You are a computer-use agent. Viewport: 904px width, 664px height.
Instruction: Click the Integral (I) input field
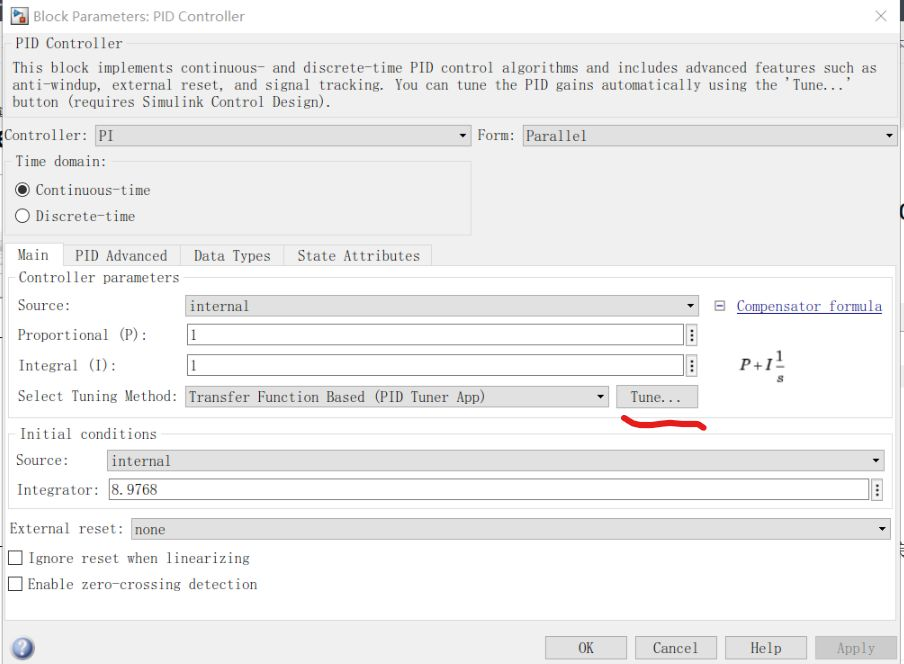coord(435,365)
